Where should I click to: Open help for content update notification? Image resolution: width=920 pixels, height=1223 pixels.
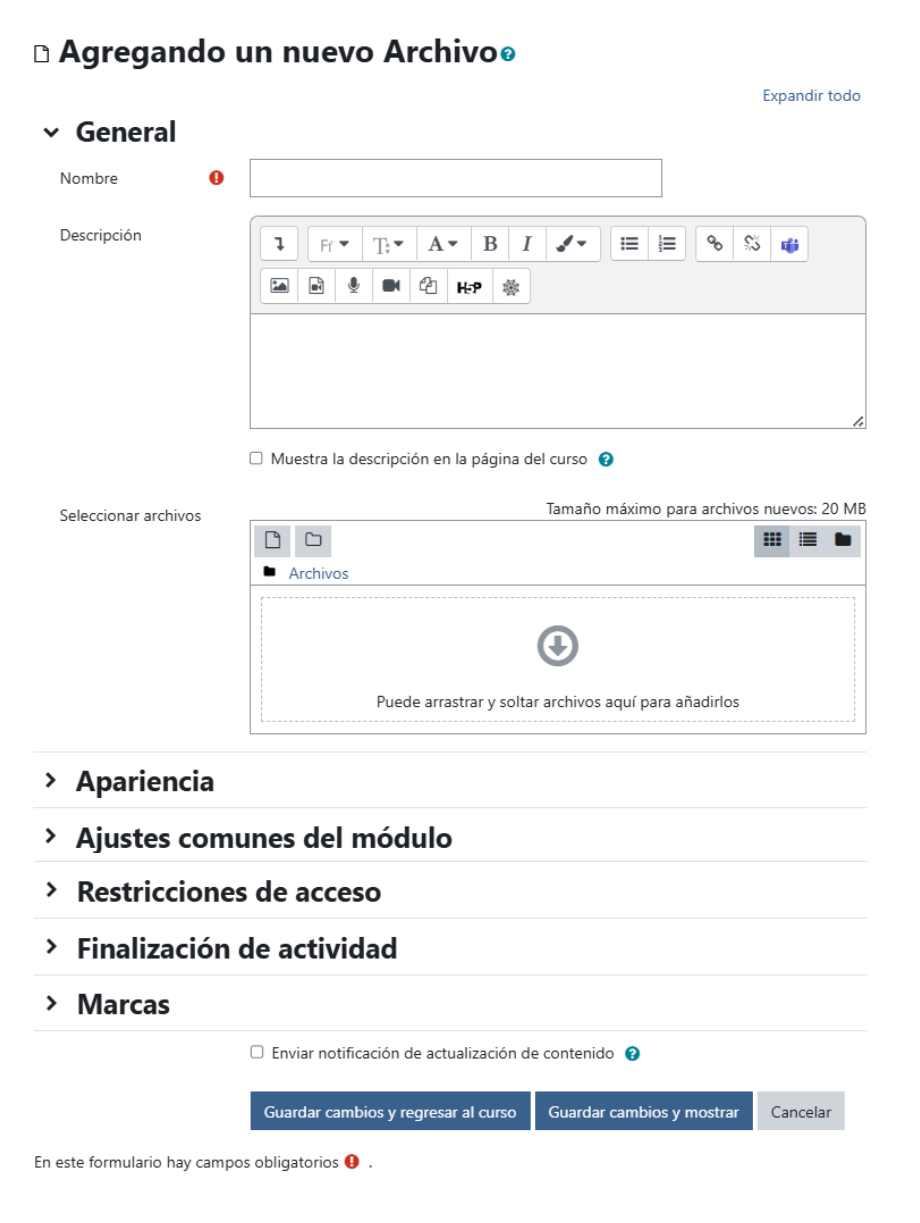coord(632,1054)
